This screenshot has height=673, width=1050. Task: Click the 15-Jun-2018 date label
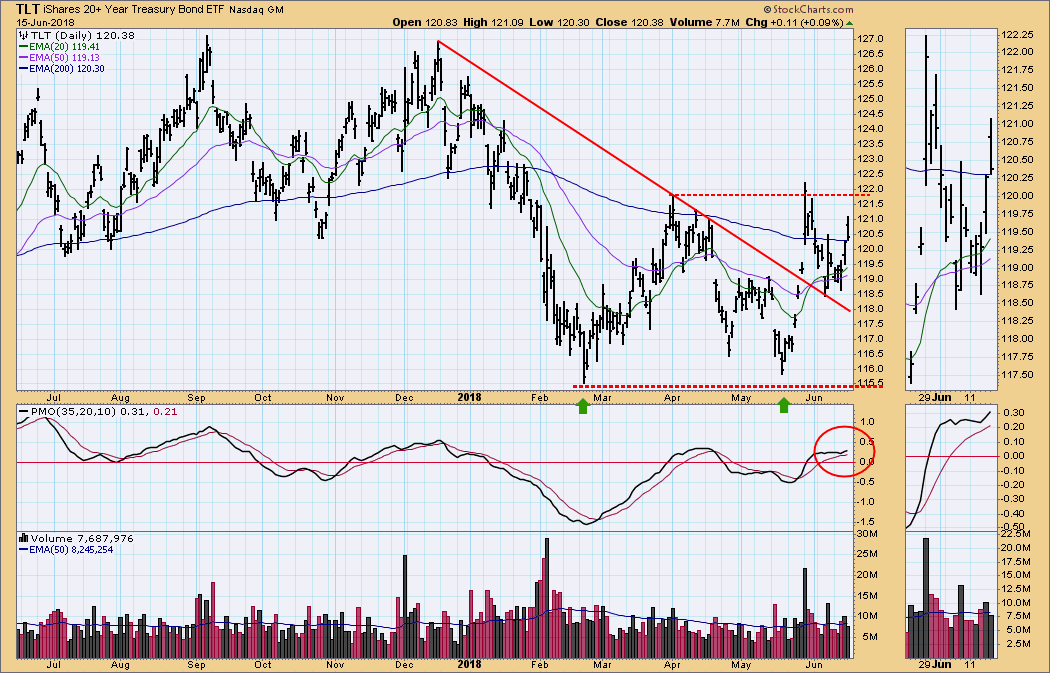(46, 23)
